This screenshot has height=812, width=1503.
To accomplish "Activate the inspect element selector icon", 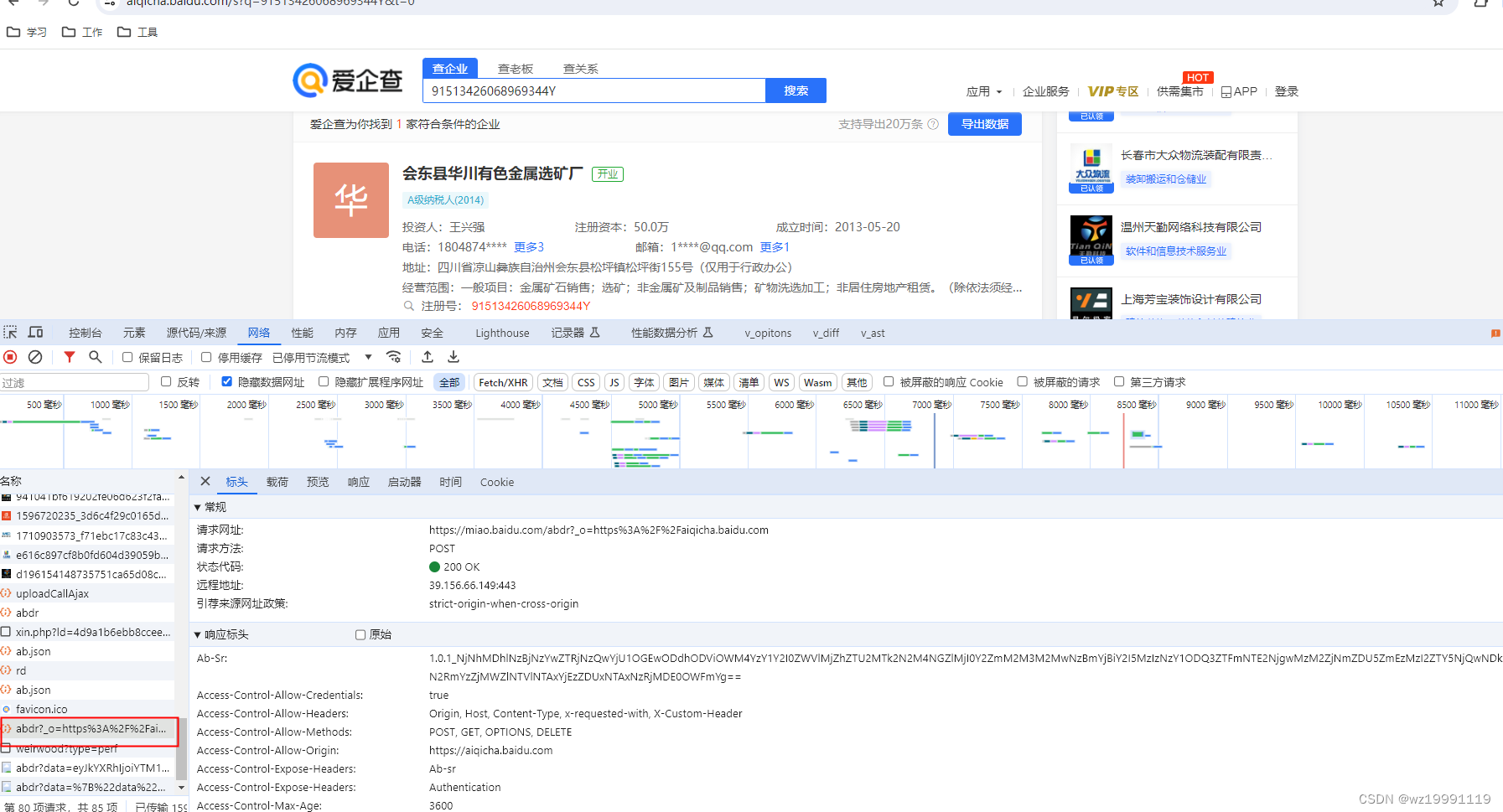I will click(x=10, y=332).
